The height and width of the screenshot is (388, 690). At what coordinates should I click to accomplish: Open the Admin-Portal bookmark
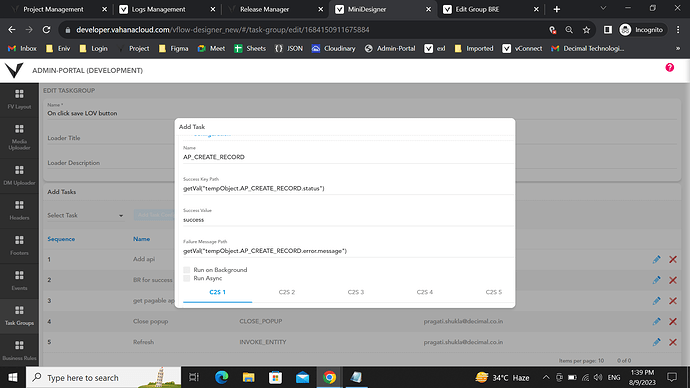[x=390, y=48]
